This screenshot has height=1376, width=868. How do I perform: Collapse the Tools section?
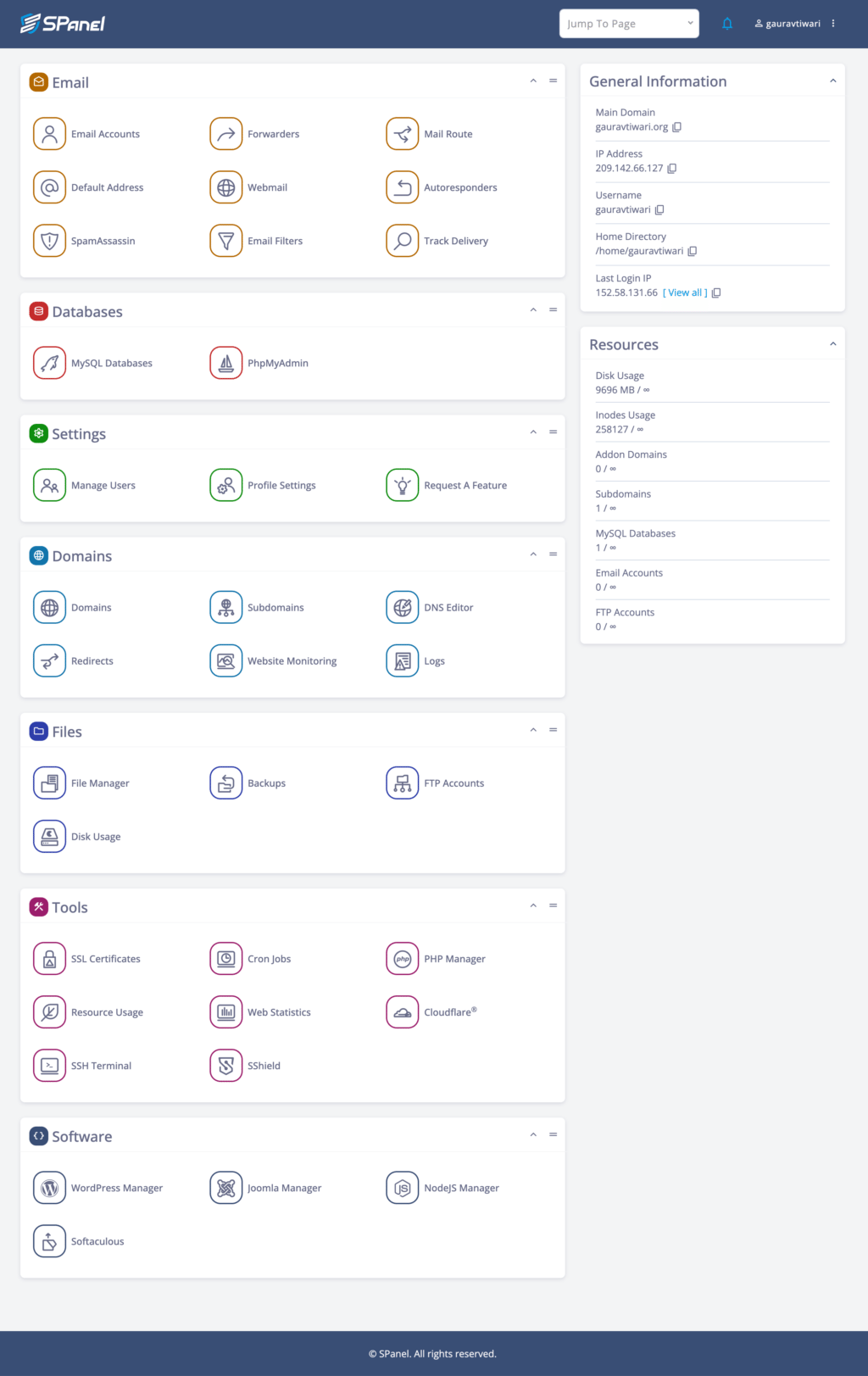coord(533,906)
